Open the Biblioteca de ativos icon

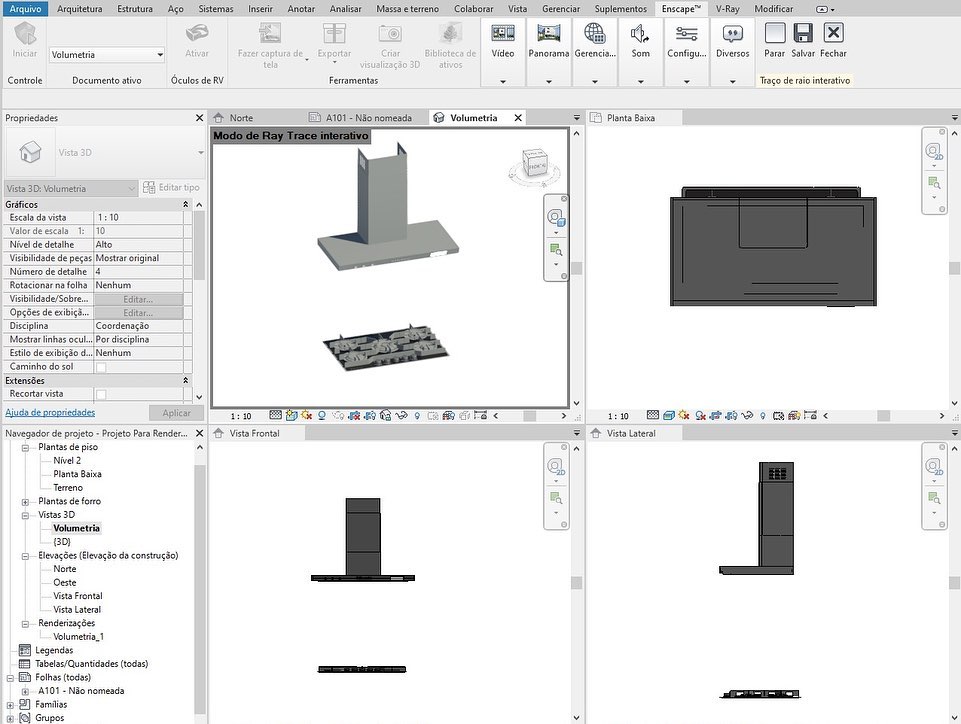(450, 33)
